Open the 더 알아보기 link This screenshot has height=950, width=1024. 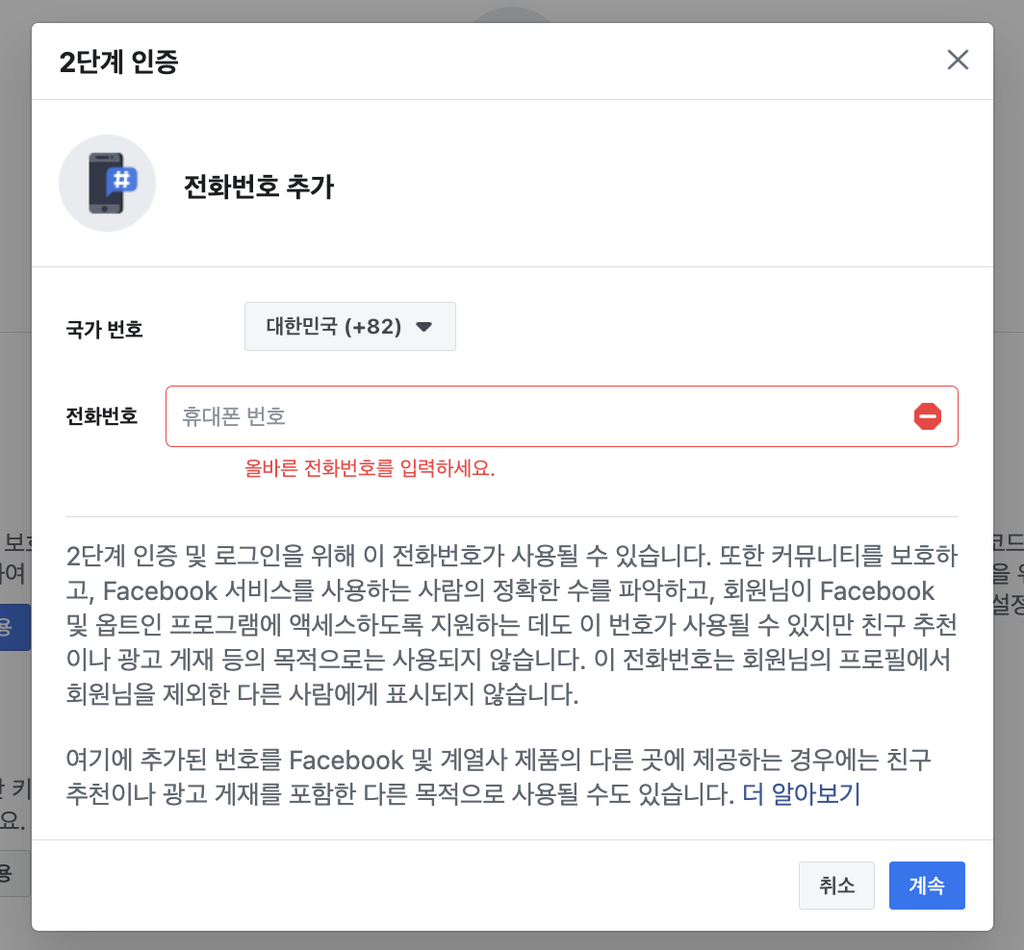799,793
